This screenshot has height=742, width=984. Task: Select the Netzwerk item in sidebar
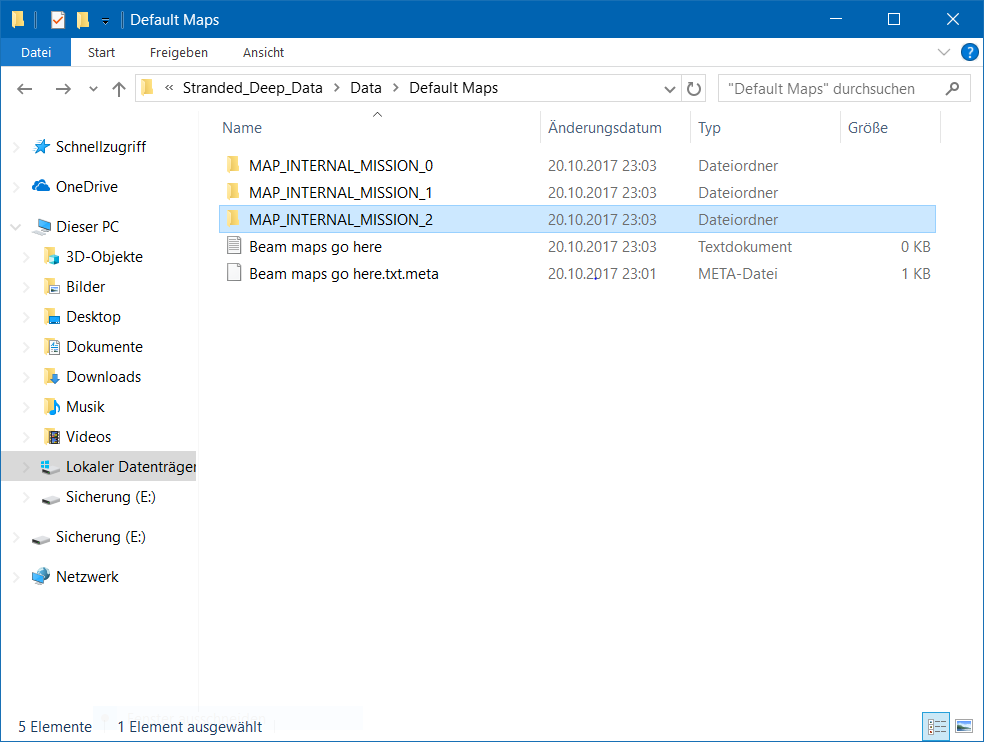tap(87, 577)
